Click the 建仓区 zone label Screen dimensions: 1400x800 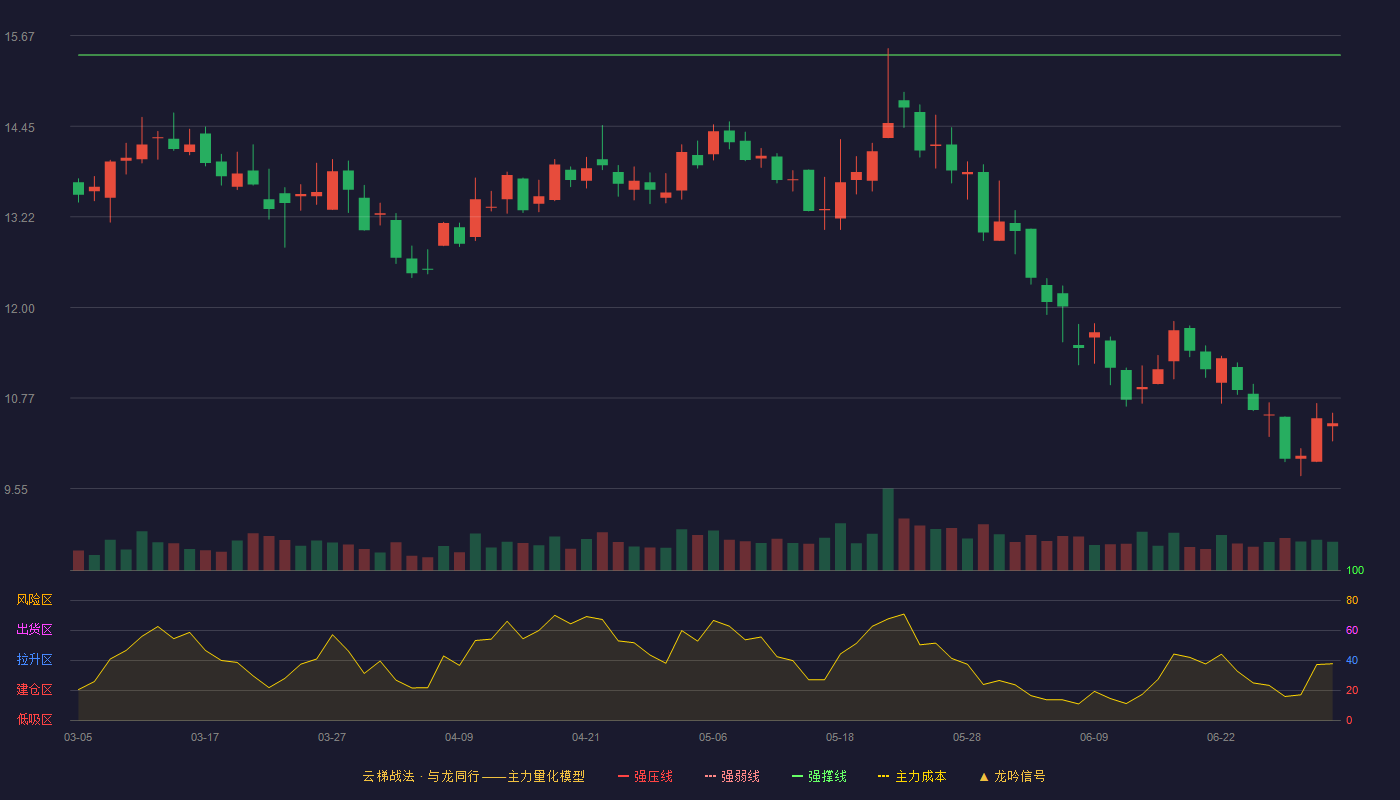tap(34, 690)
